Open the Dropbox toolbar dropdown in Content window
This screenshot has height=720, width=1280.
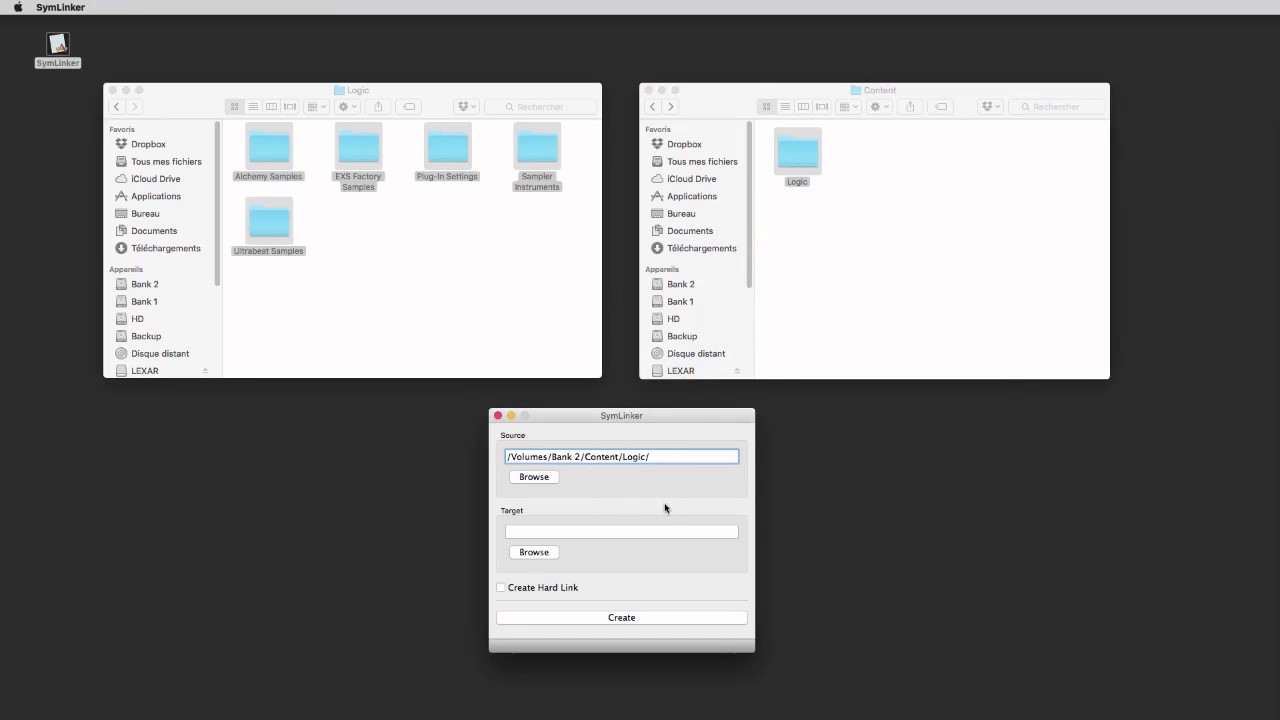pyautogui.click(x=991, y=107)
